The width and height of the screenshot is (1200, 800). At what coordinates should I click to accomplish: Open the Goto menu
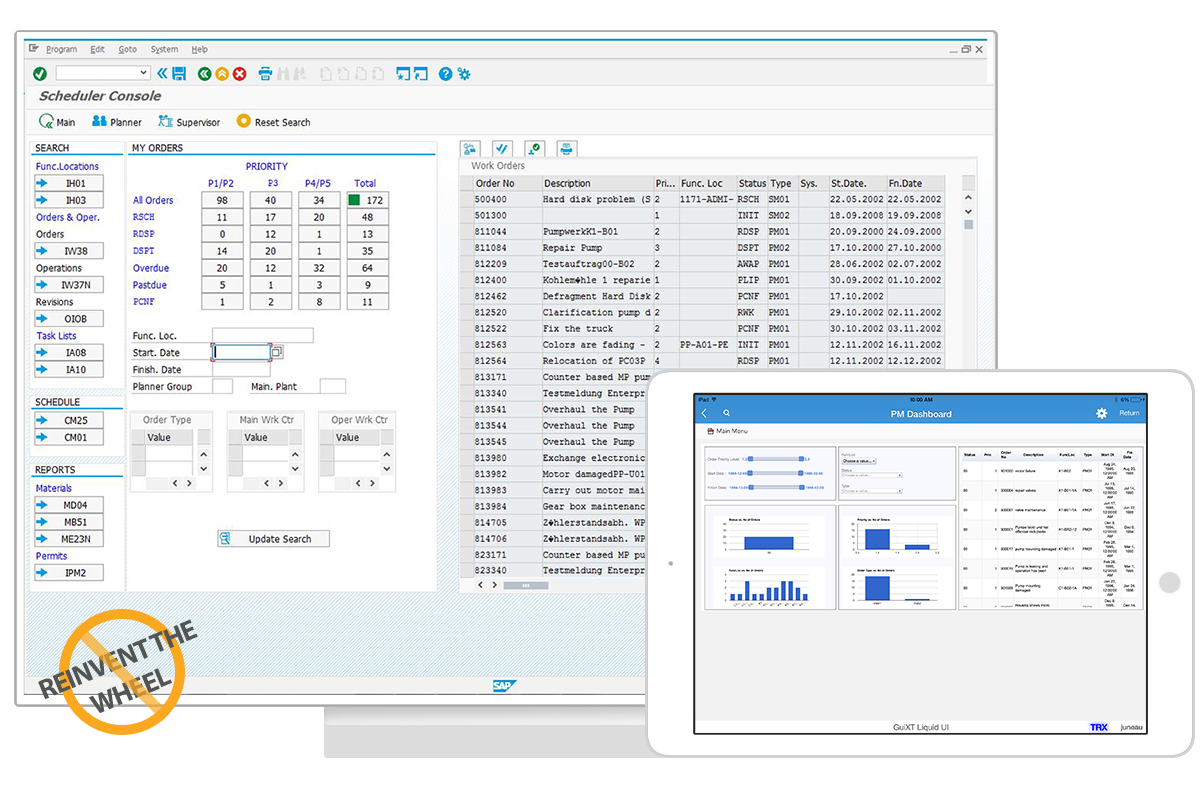point(127,49)
